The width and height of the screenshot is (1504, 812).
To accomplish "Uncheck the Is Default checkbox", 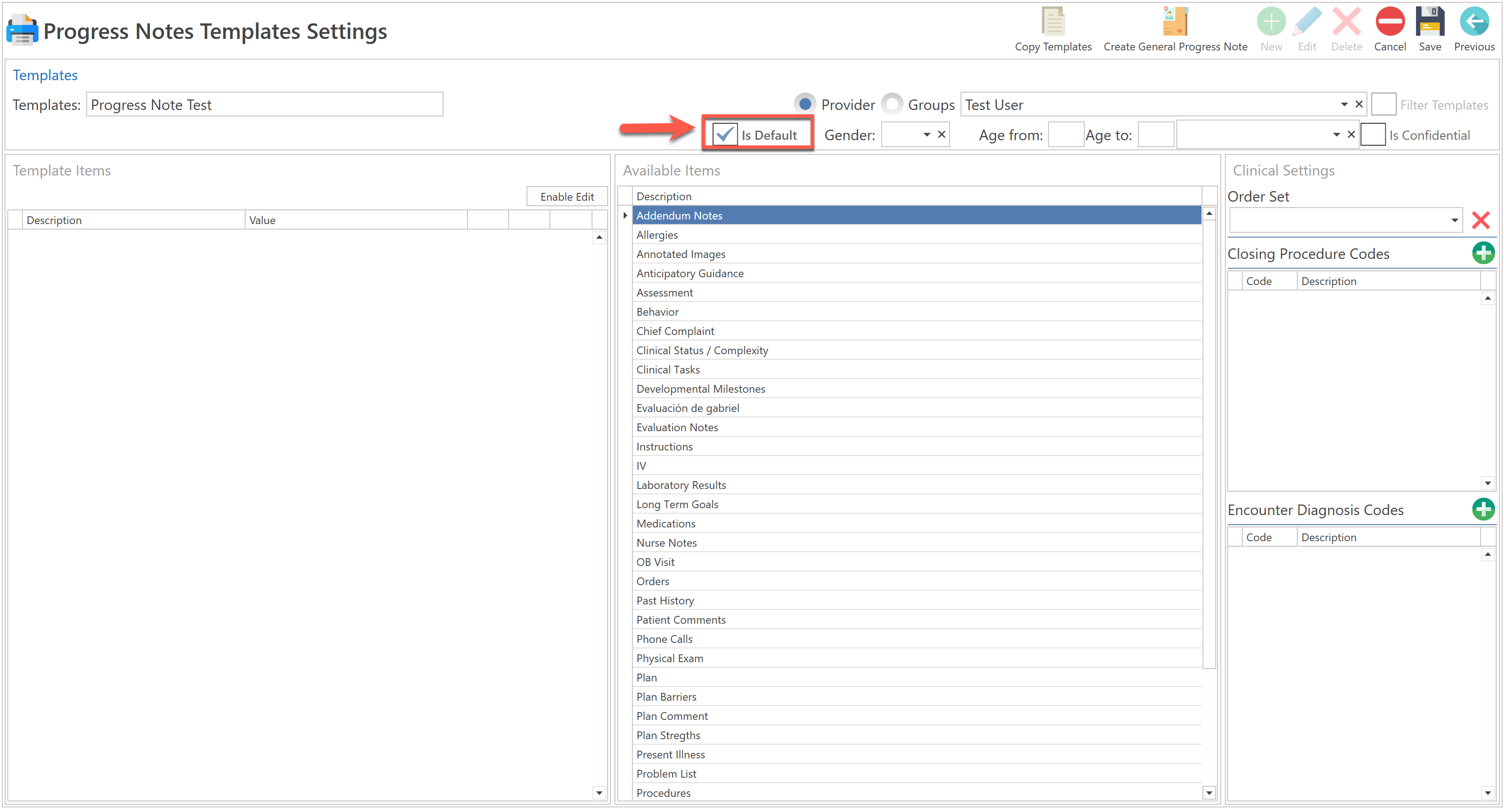I will [x=725, y=135].
